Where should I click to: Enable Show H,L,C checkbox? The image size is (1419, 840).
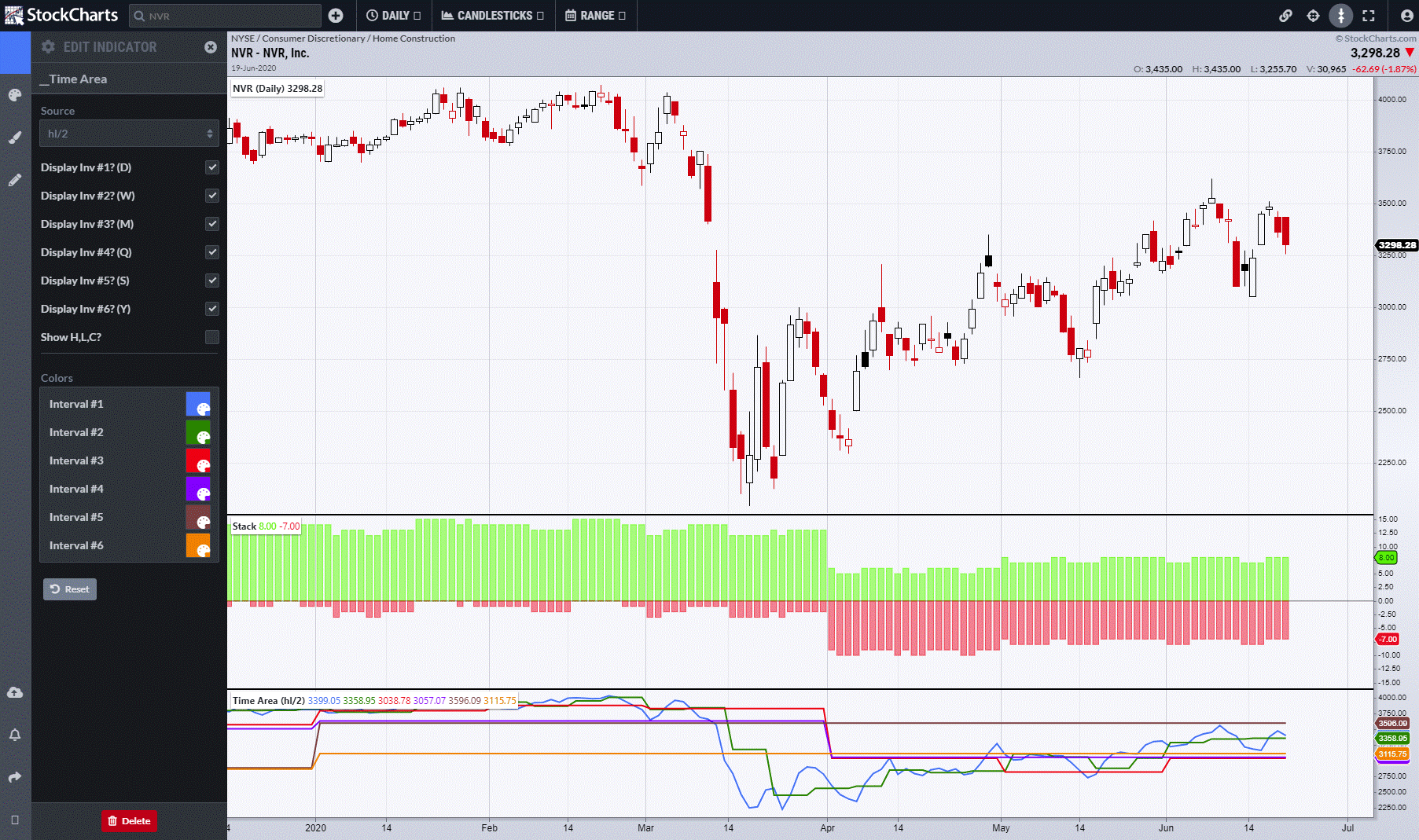[x=212, y=337]
